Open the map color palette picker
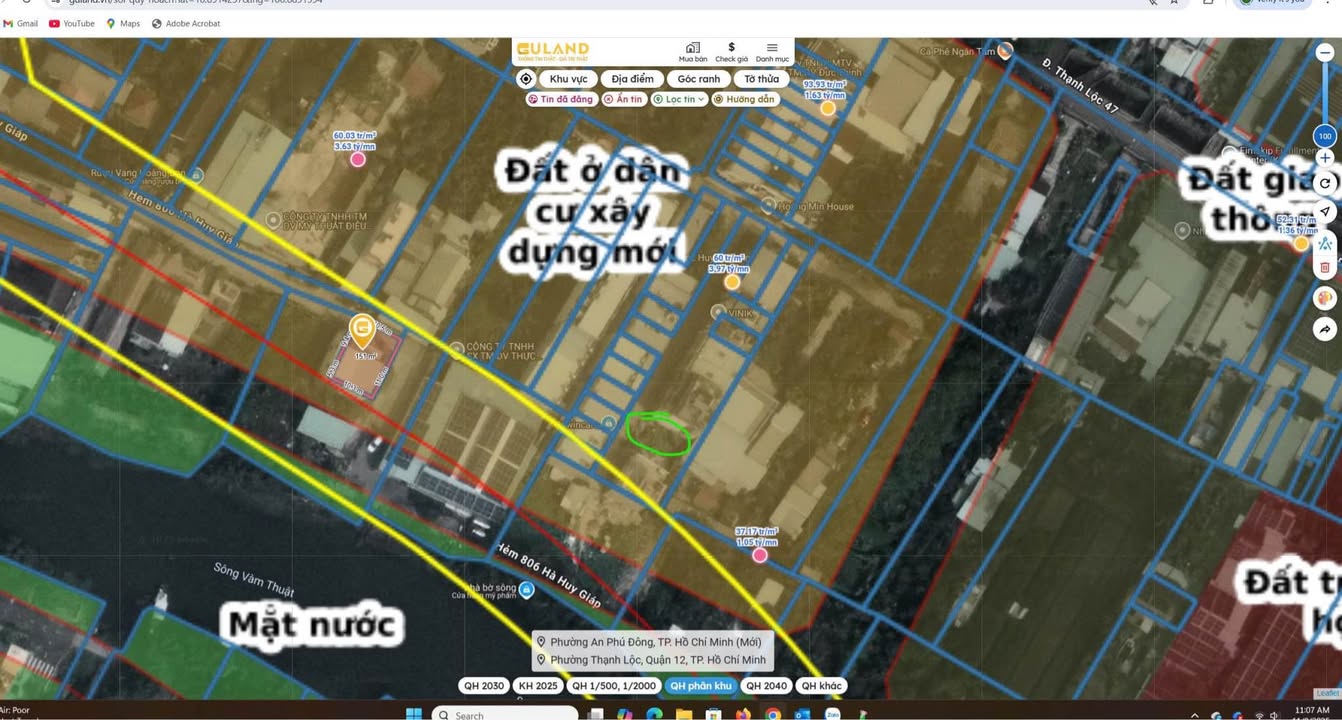Image resolution: width=1342 pixels, height=720 pixels. (x=1325, y=298)
